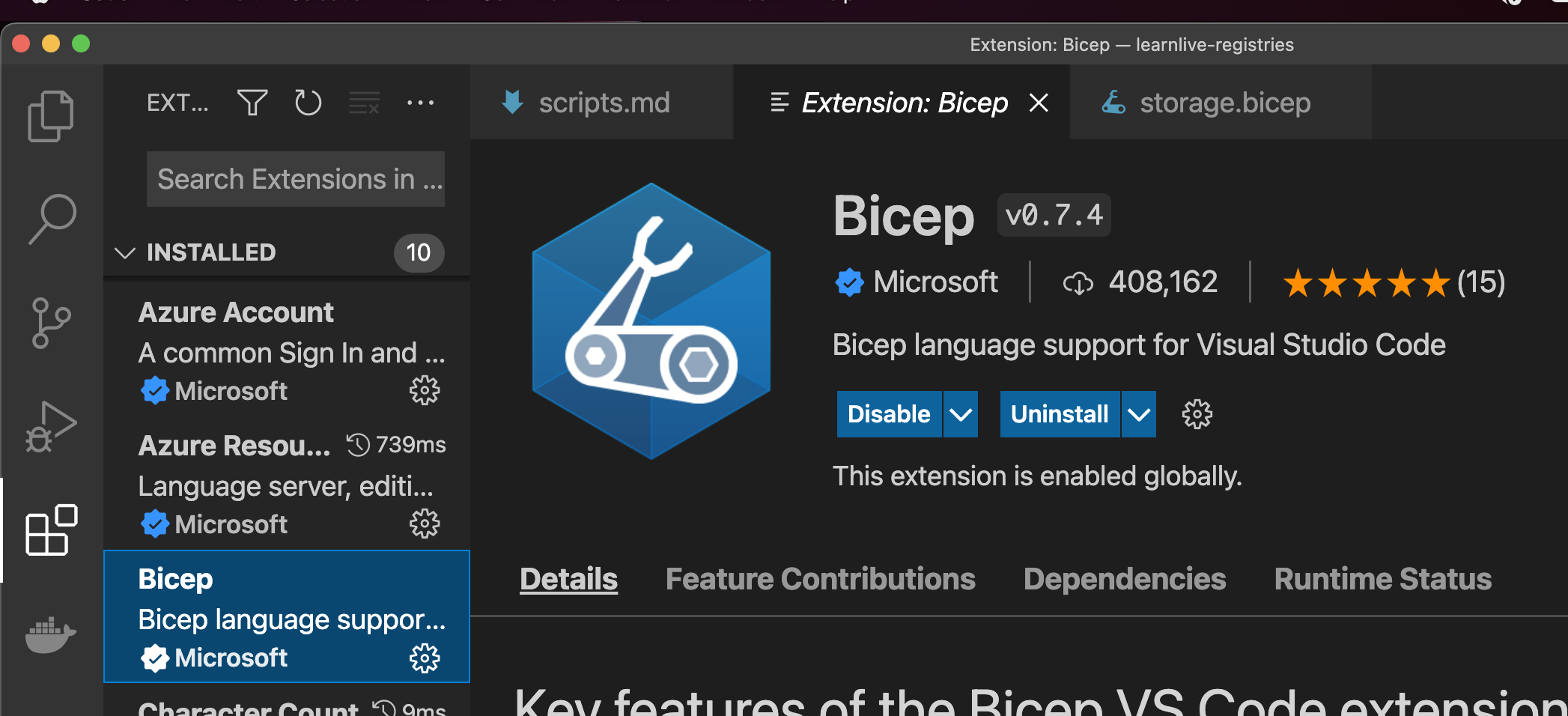1568x716 pixels.
Task: Clear the extensions search results
Action: click(363, 103)
